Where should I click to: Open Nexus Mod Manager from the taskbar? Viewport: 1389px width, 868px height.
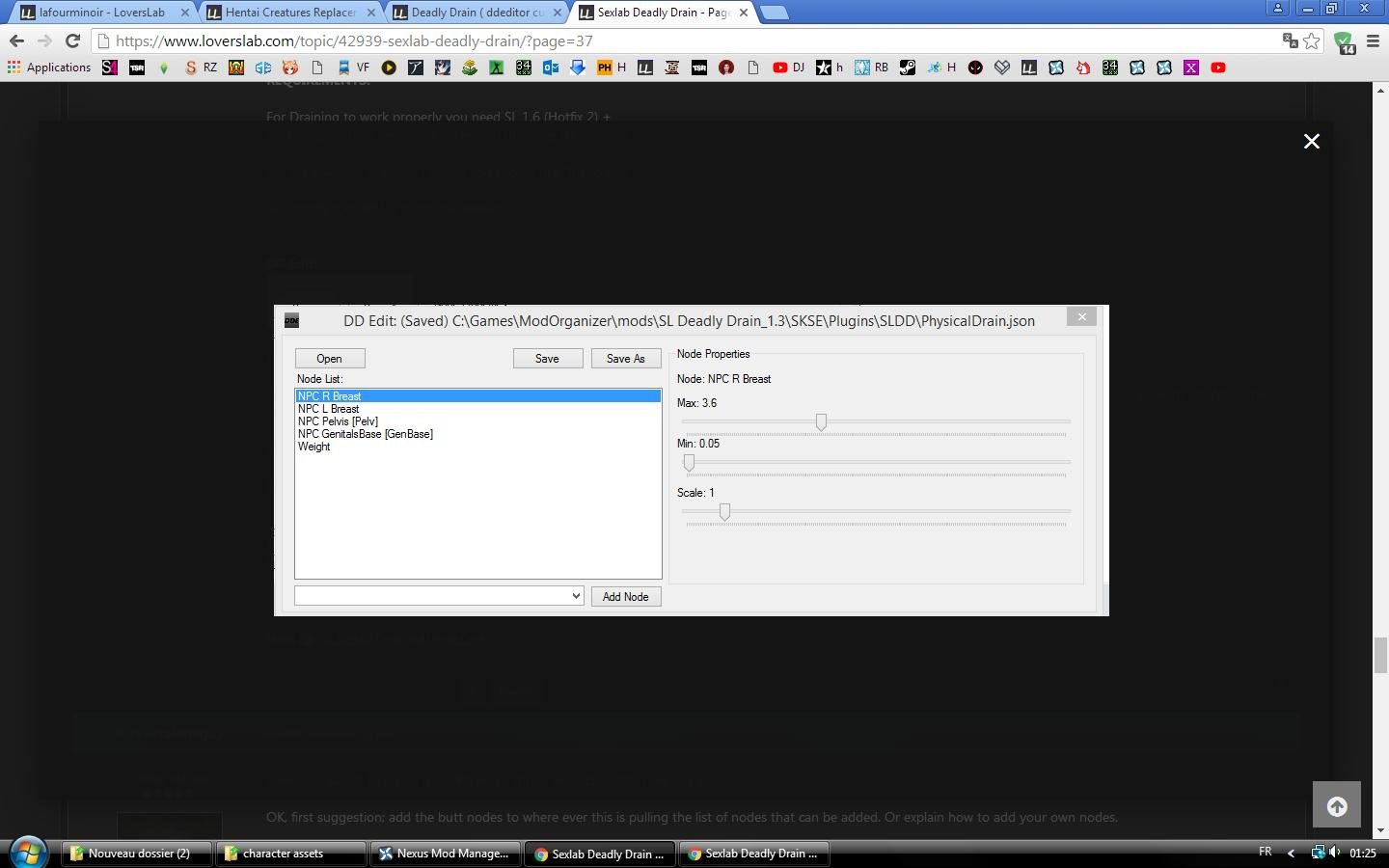(445, 854)
